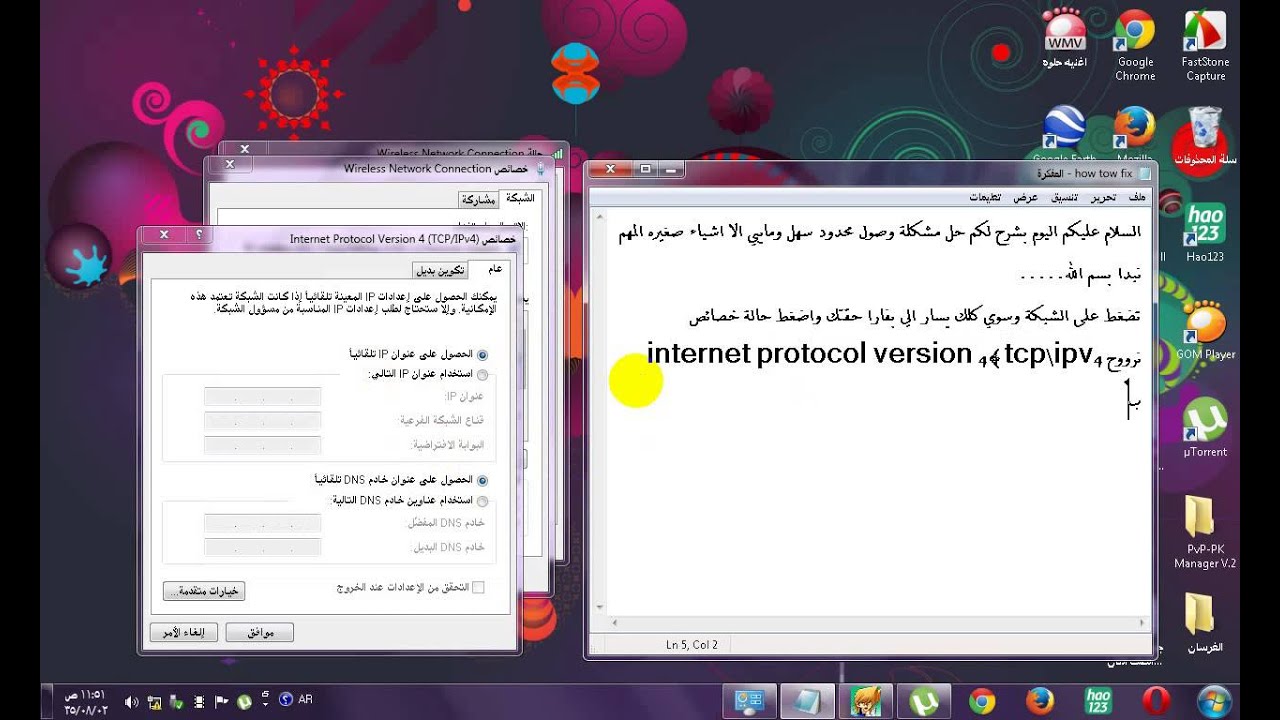Open خيارات متقدمة advanced options

click(204, 591)
